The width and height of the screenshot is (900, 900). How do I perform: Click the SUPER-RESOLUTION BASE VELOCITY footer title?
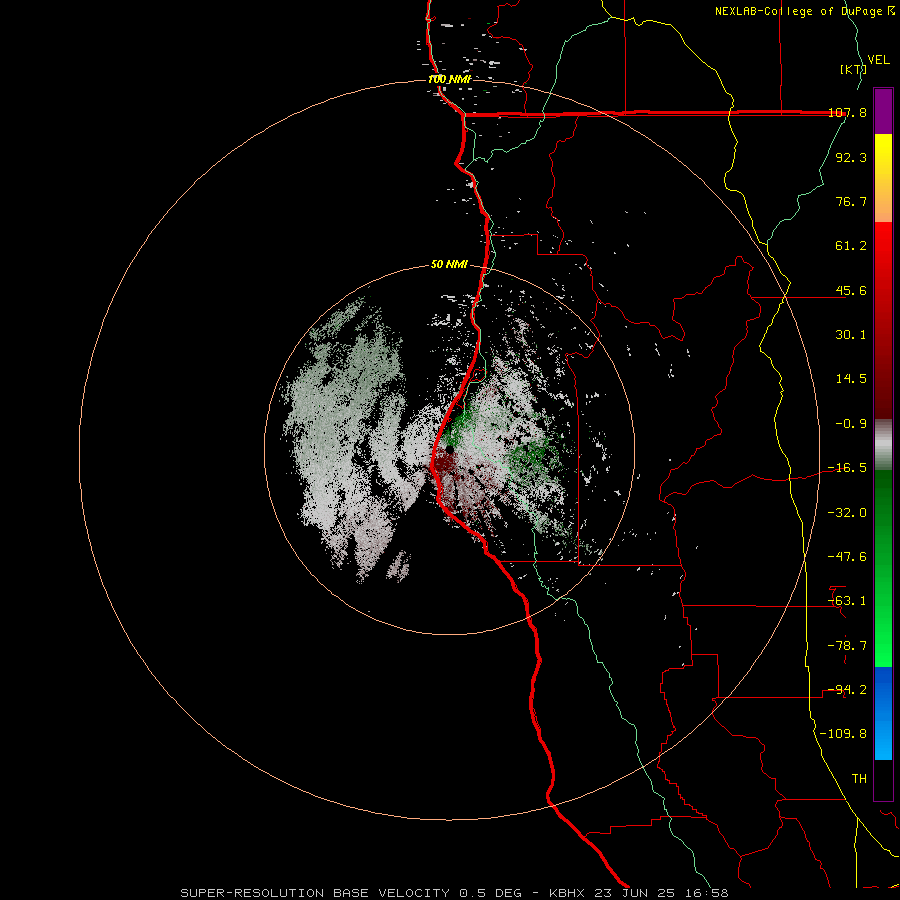point(315,893)
